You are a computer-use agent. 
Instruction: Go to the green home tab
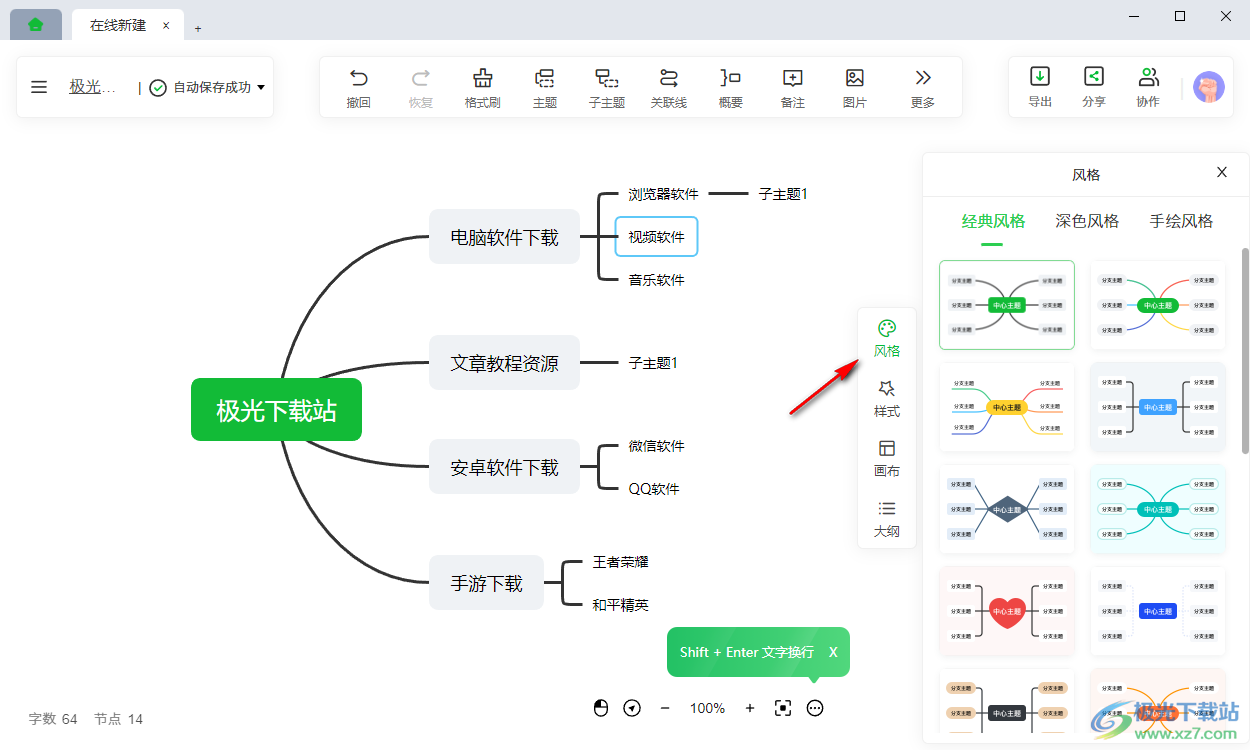click(36, 25)
